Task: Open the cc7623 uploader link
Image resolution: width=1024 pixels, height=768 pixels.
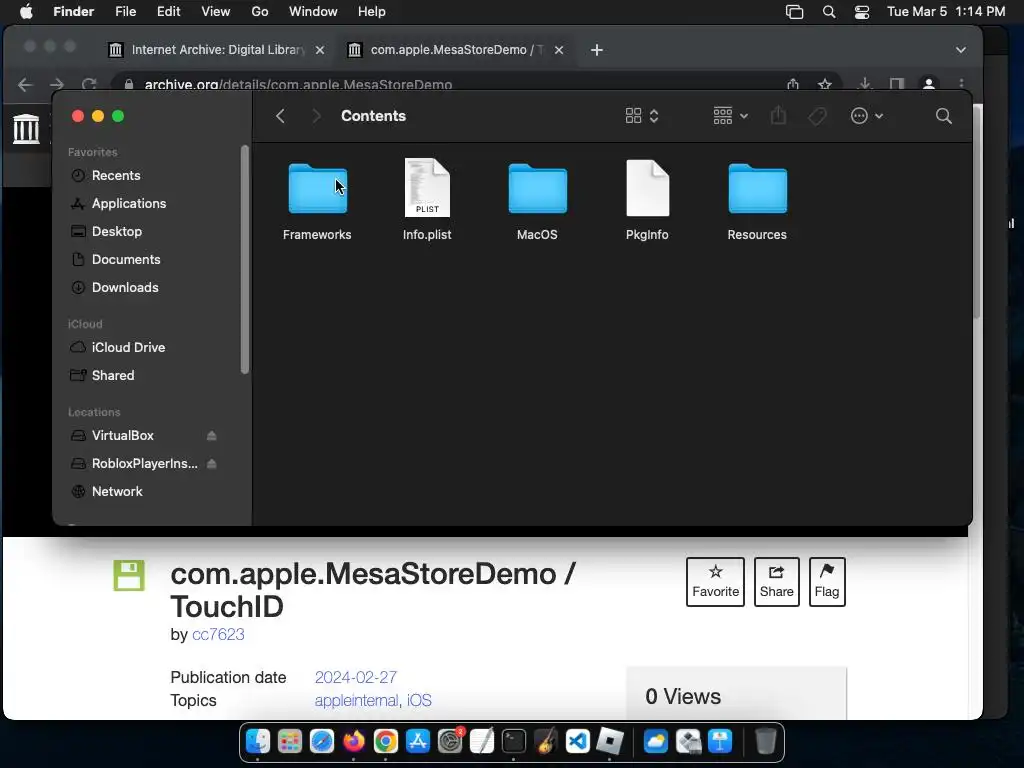Action: click(x=218, y=635)
